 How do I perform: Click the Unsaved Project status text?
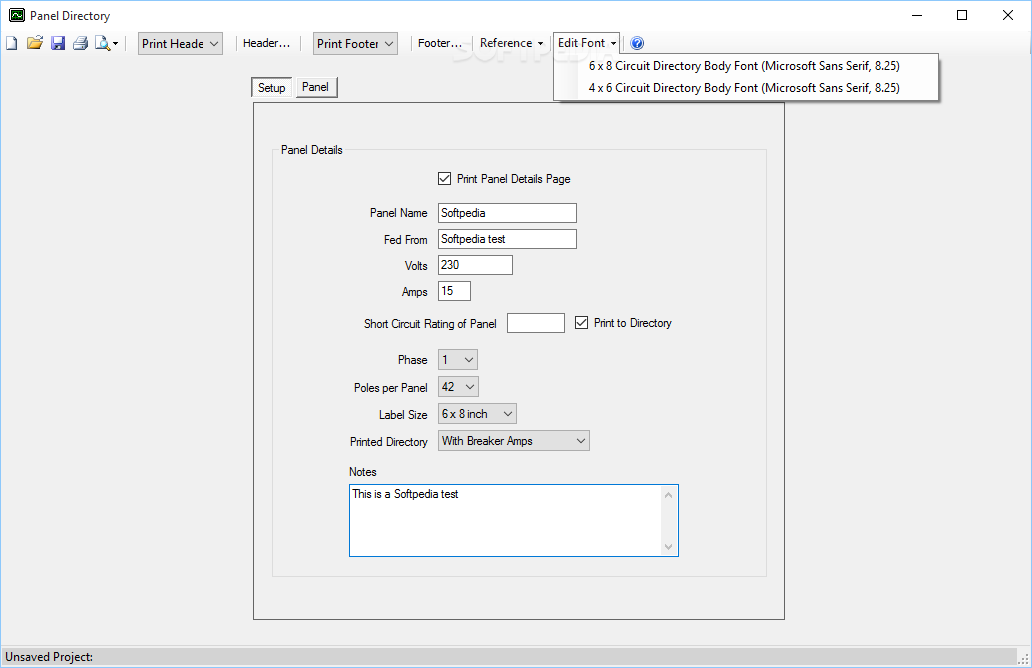(x=49, y=657)
